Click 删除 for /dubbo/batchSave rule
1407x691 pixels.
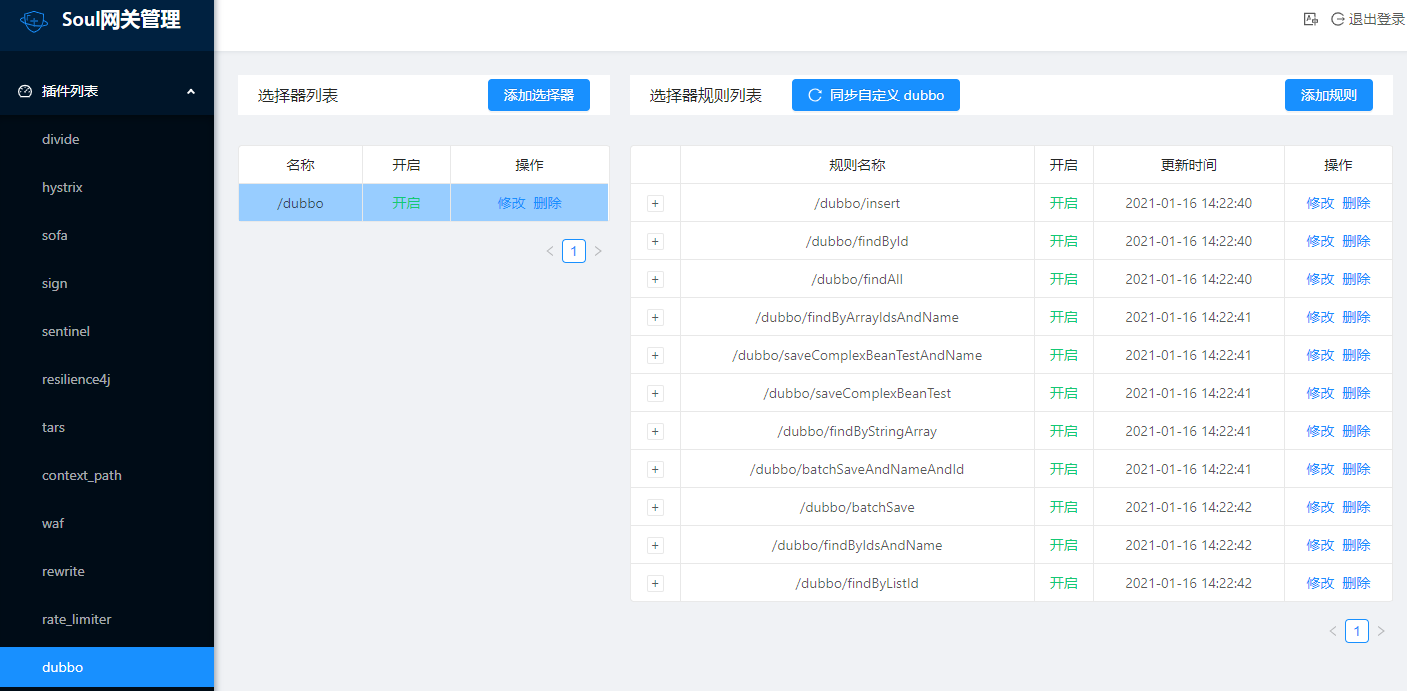pos(1356,507)
